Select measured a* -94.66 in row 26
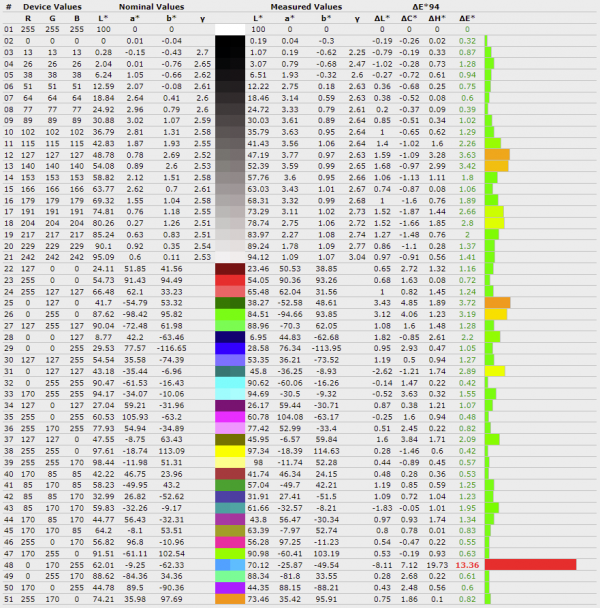 (x=290, y=314)
